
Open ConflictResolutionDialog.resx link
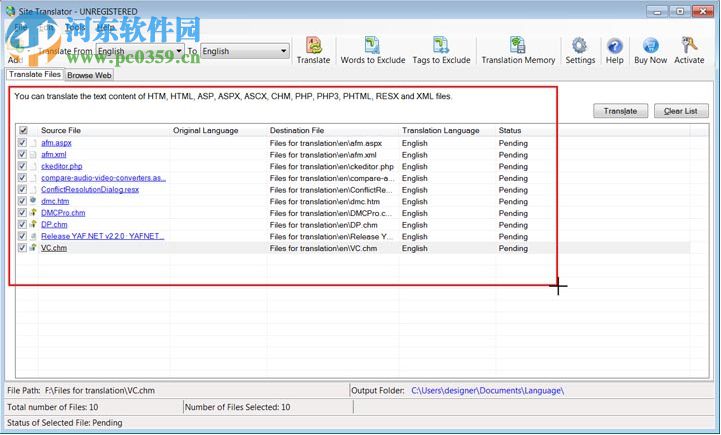coord(90,189)
